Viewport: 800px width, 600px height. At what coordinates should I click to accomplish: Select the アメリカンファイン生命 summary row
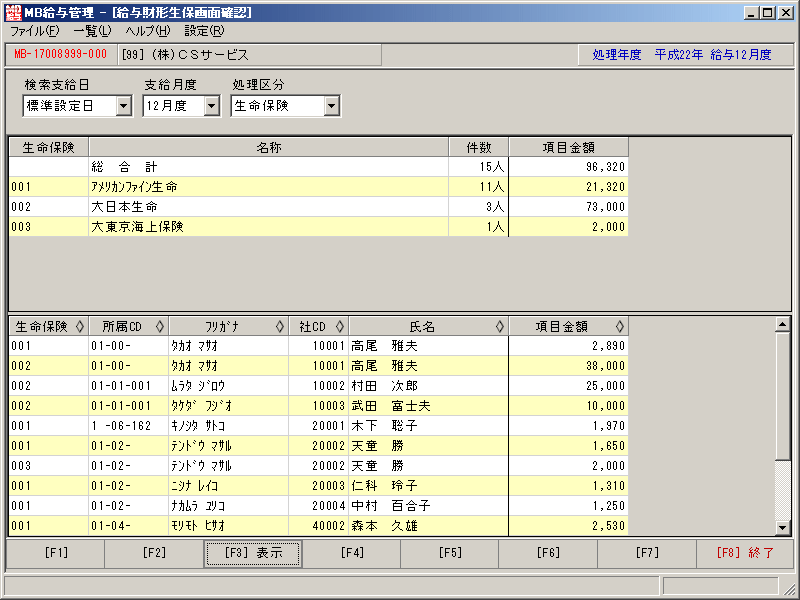pyautogui.click(x=319, y=187)
